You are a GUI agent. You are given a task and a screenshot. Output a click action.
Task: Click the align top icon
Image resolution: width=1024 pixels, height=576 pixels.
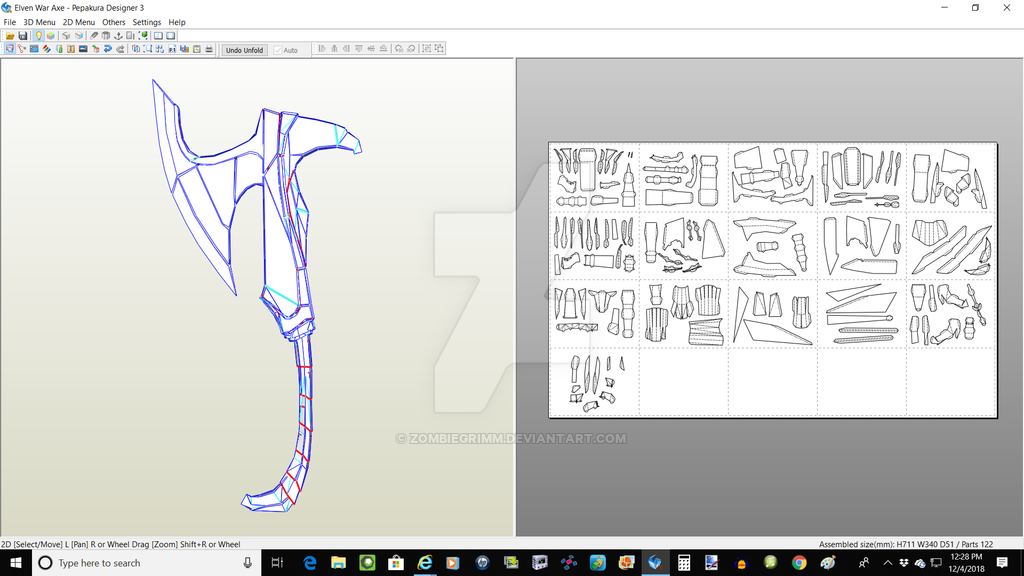tap(359, 49)
